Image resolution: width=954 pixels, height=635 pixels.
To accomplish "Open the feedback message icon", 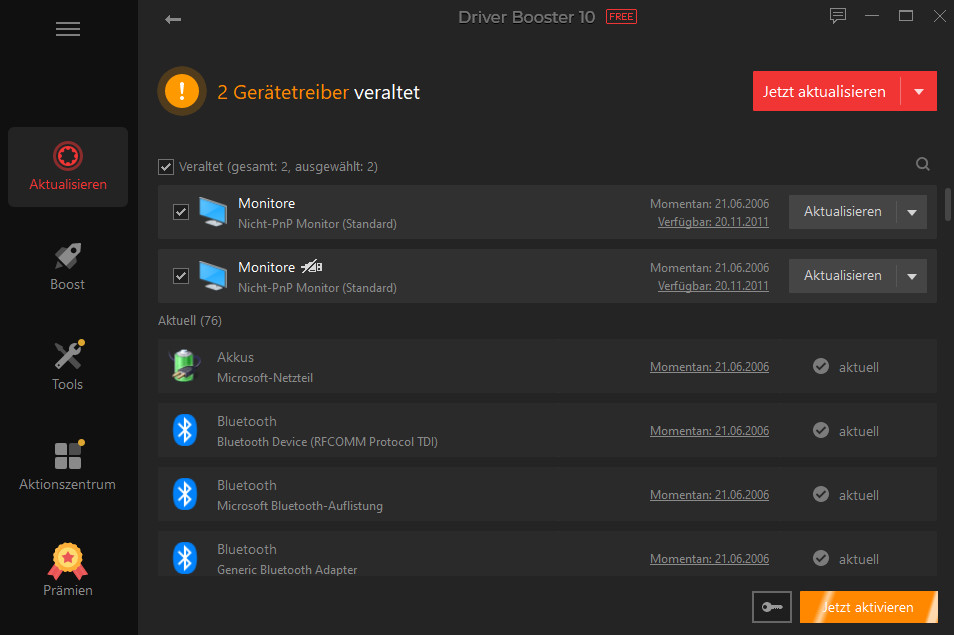I will click(837, 16).
